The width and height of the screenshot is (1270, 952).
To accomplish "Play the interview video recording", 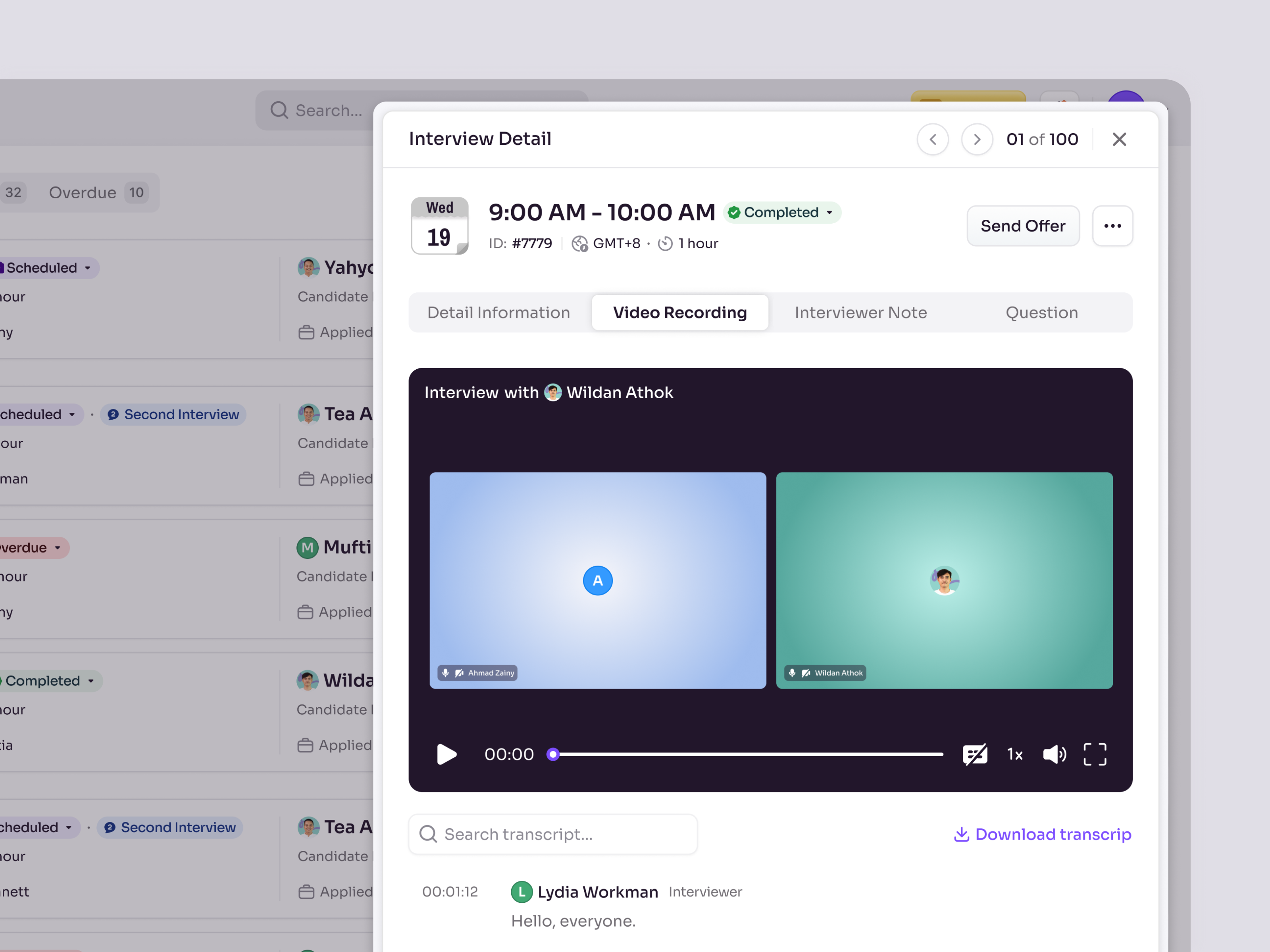I will pyautogui.click(x=446, y=754).
